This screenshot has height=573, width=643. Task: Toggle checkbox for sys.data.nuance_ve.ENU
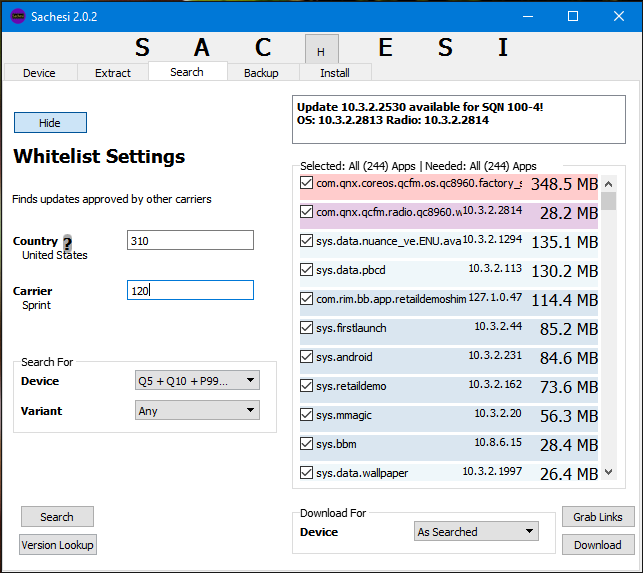306,240
